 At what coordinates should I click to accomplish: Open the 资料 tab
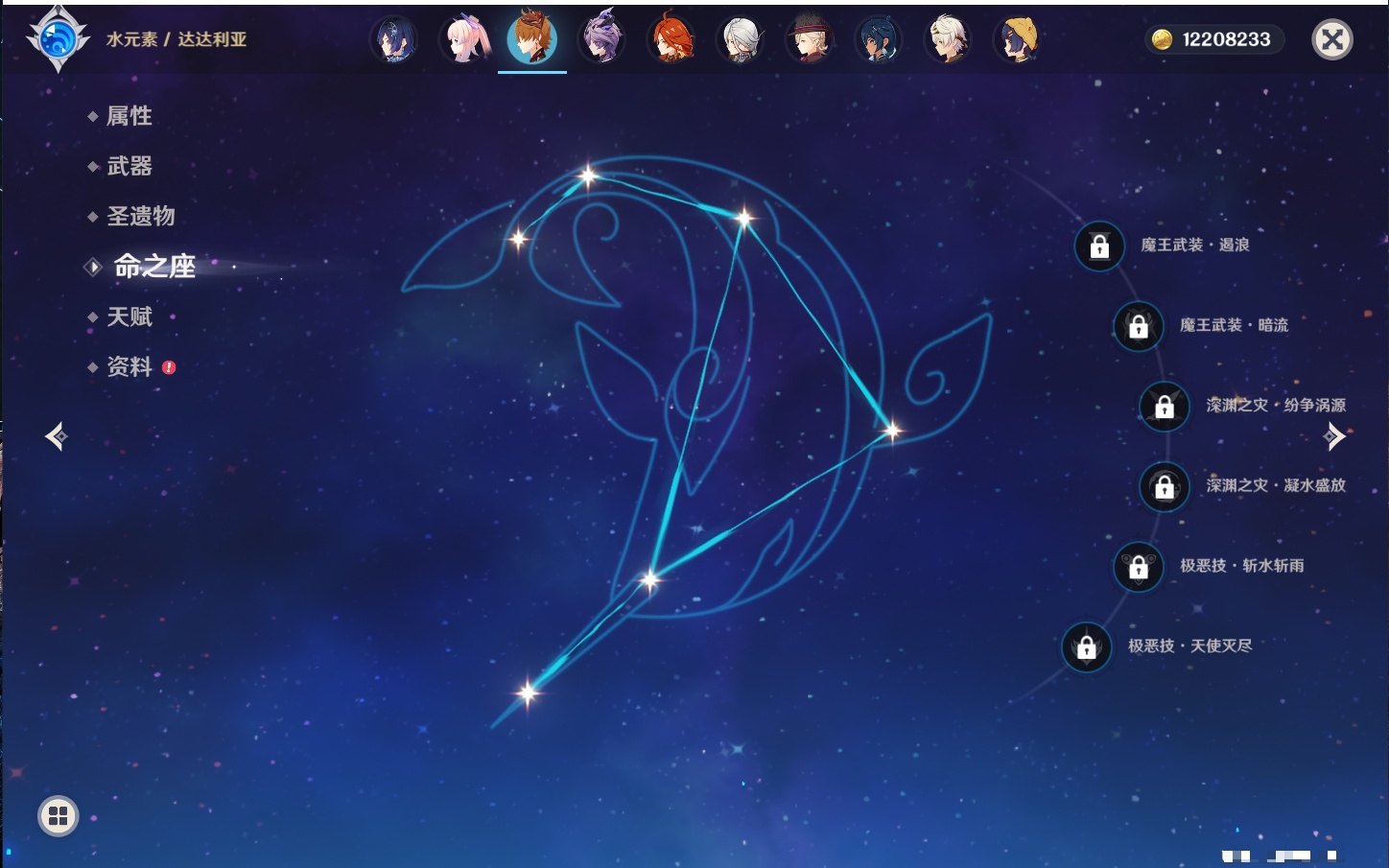131,366
